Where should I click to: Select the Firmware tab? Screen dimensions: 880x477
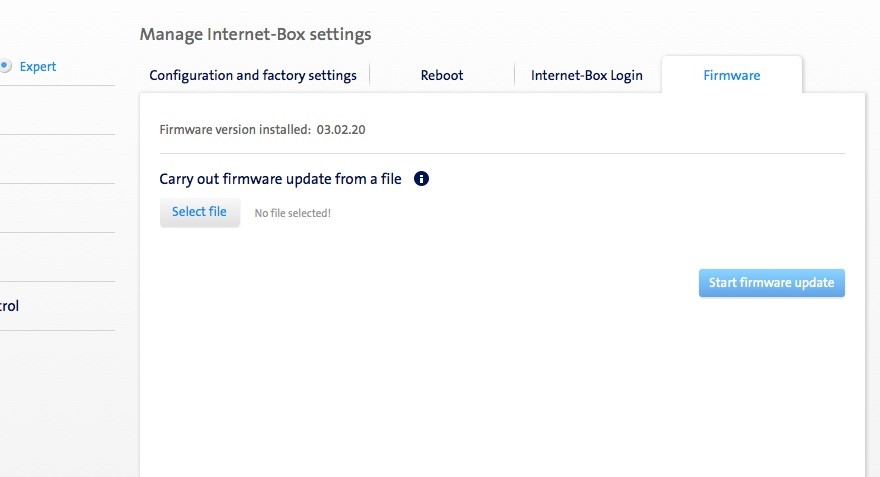[x=732, y=75]
